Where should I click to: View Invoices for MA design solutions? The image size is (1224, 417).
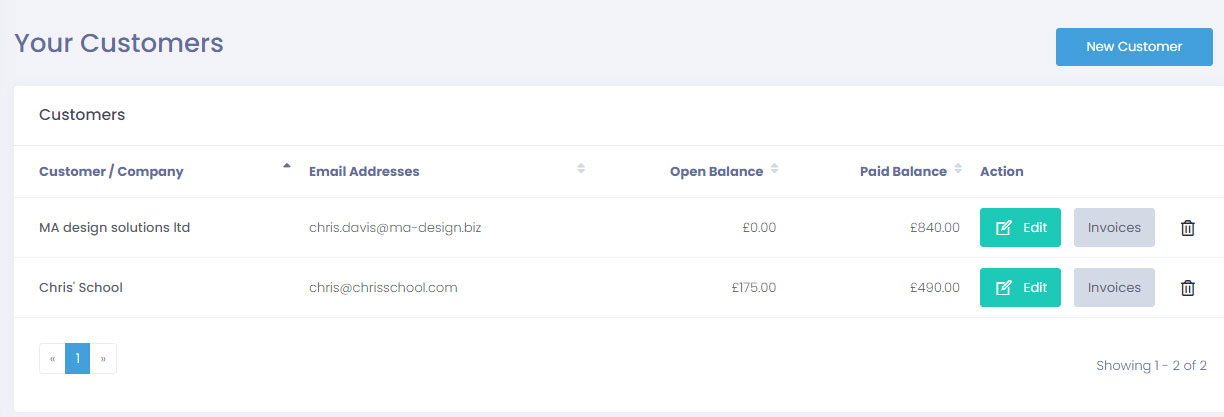point(1114,228)
